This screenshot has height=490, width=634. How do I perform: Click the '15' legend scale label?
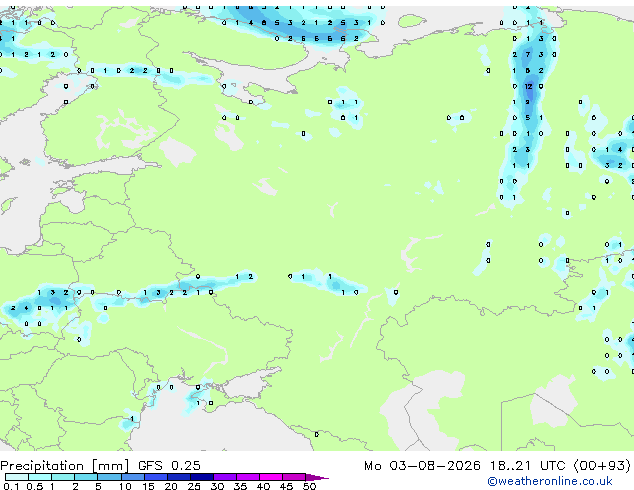(x=148, y=486)
